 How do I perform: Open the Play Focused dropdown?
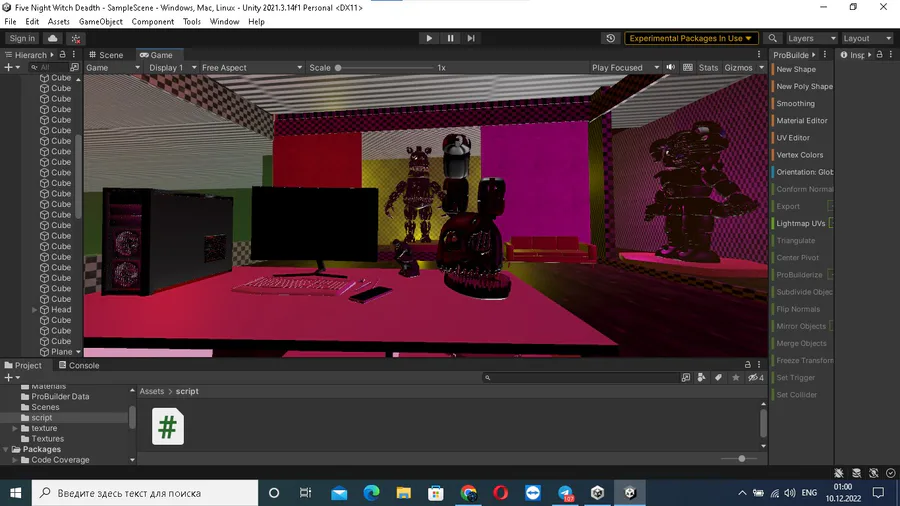click(625, 67)
